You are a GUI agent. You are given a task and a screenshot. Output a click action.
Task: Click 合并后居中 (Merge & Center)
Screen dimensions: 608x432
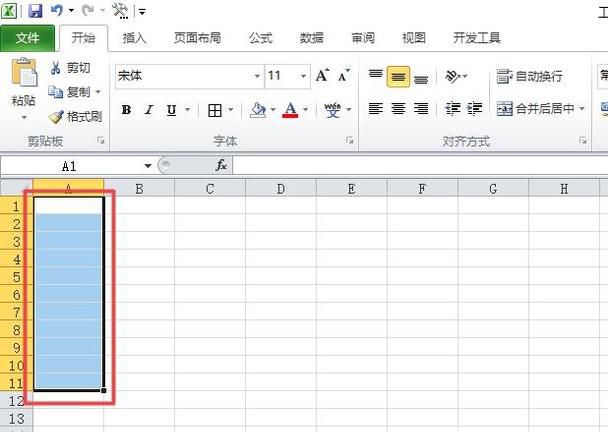(536, 109)
